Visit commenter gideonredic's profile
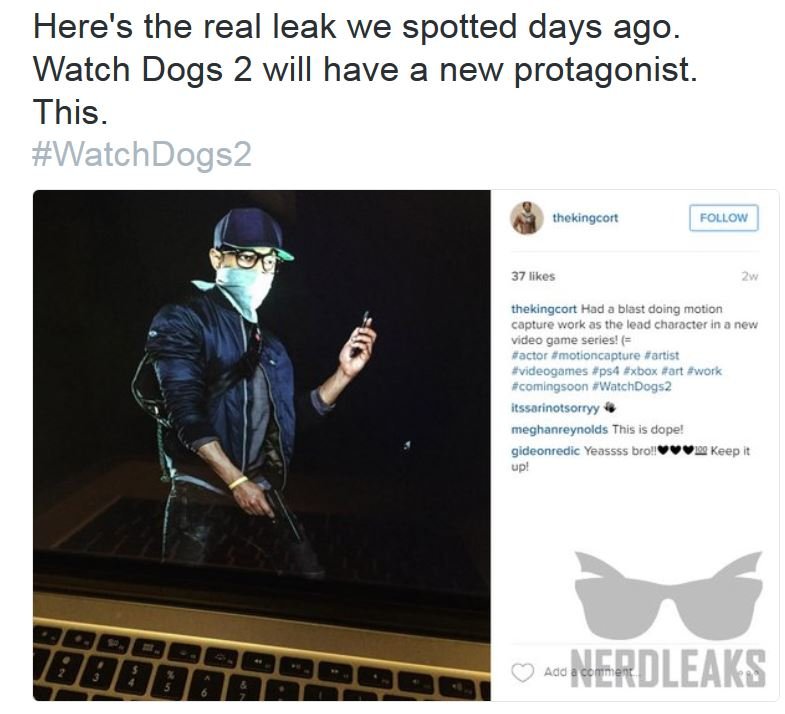This screenshot has width=785, height=714. pyautogui.click(x=545, y=451)
